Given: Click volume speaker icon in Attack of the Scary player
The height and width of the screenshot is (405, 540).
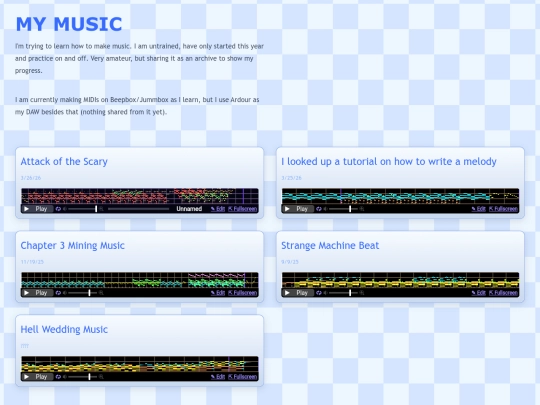Looking at the screenshot, I should click(65, 209).
